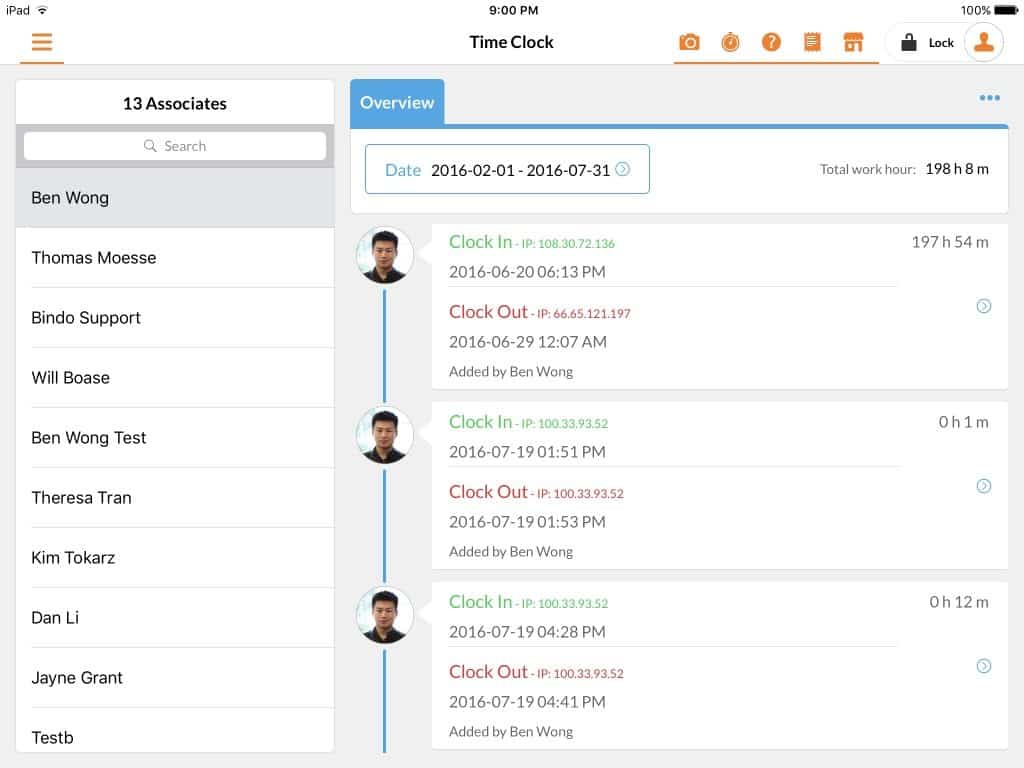Select associate Will Boase
Image resolution: width=1024 pixels, height=768 pixels.
[x=175, y=378]
